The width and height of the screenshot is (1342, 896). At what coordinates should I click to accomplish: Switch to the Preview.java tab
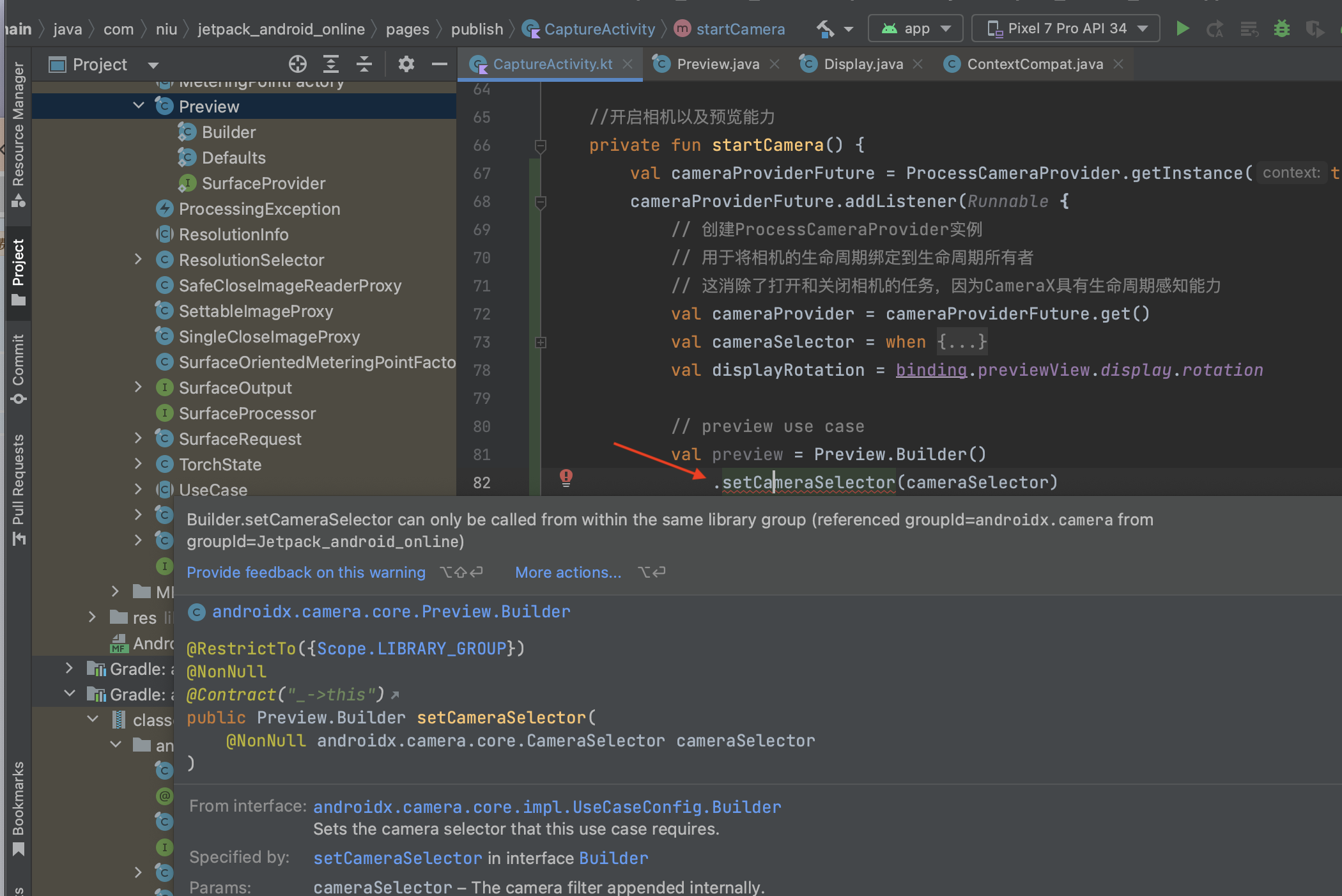pyautogui.click(x=717, y=64)
